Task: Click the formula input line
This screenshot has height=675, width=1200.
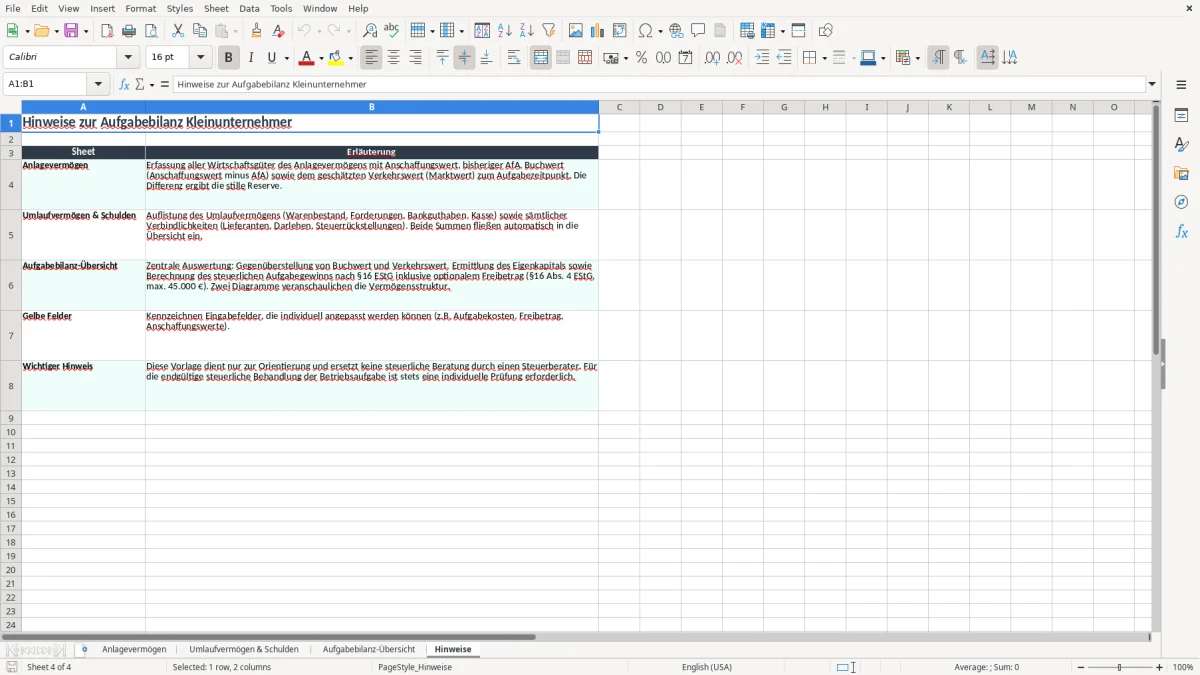Action: tap(659, 84)
